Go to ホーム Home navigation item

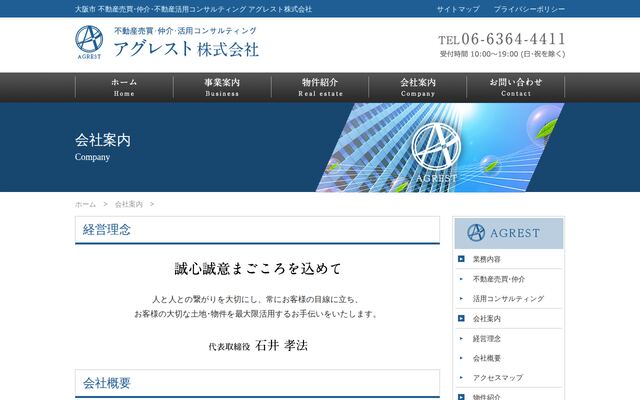[124, 87]
